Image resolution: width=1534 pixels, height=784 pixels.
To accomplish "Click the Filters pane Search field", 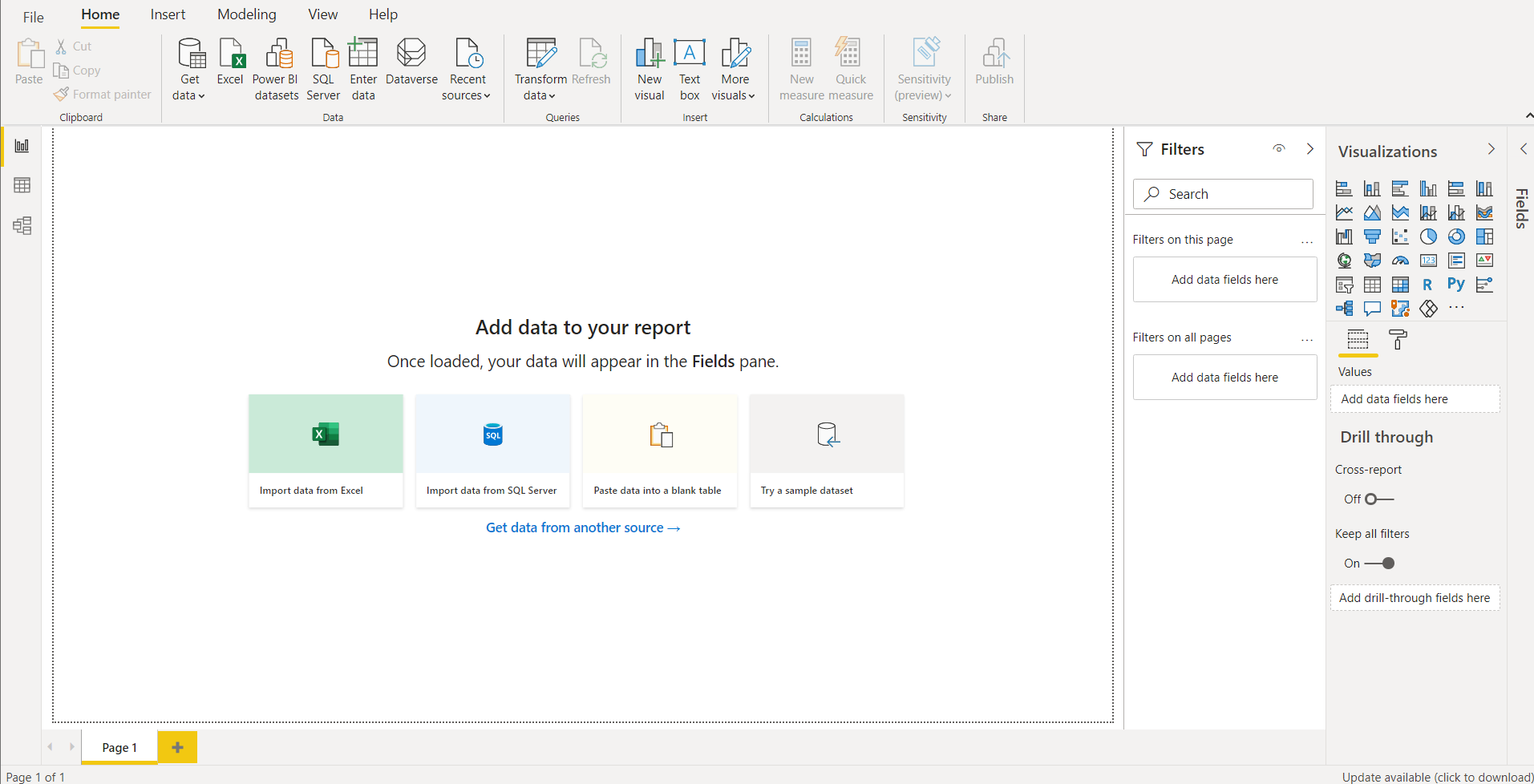I will coord(1223,194).
